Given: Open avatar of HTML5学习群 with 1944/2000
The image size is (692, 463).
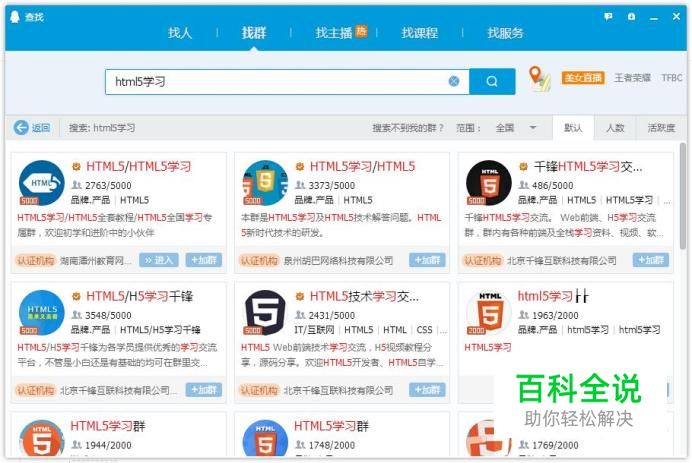Looking at the screenshot, I should point(41,438).
